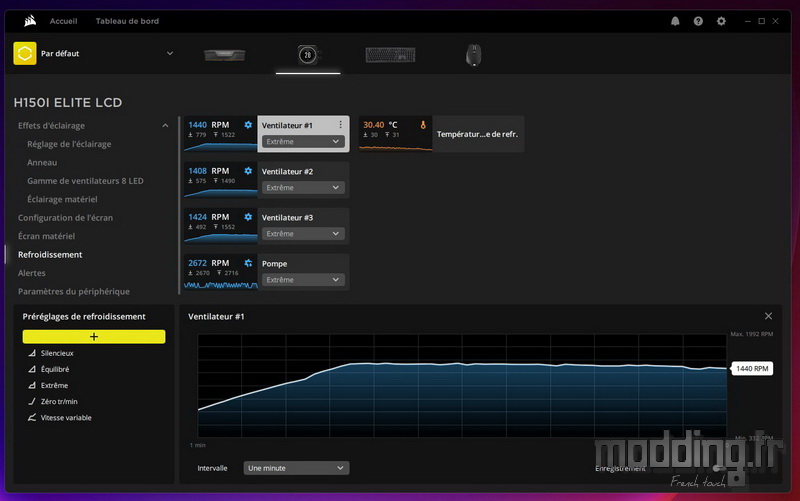Open the Par défaut profile dropdown
Screen dimensions: 800x501
(170, 53)
